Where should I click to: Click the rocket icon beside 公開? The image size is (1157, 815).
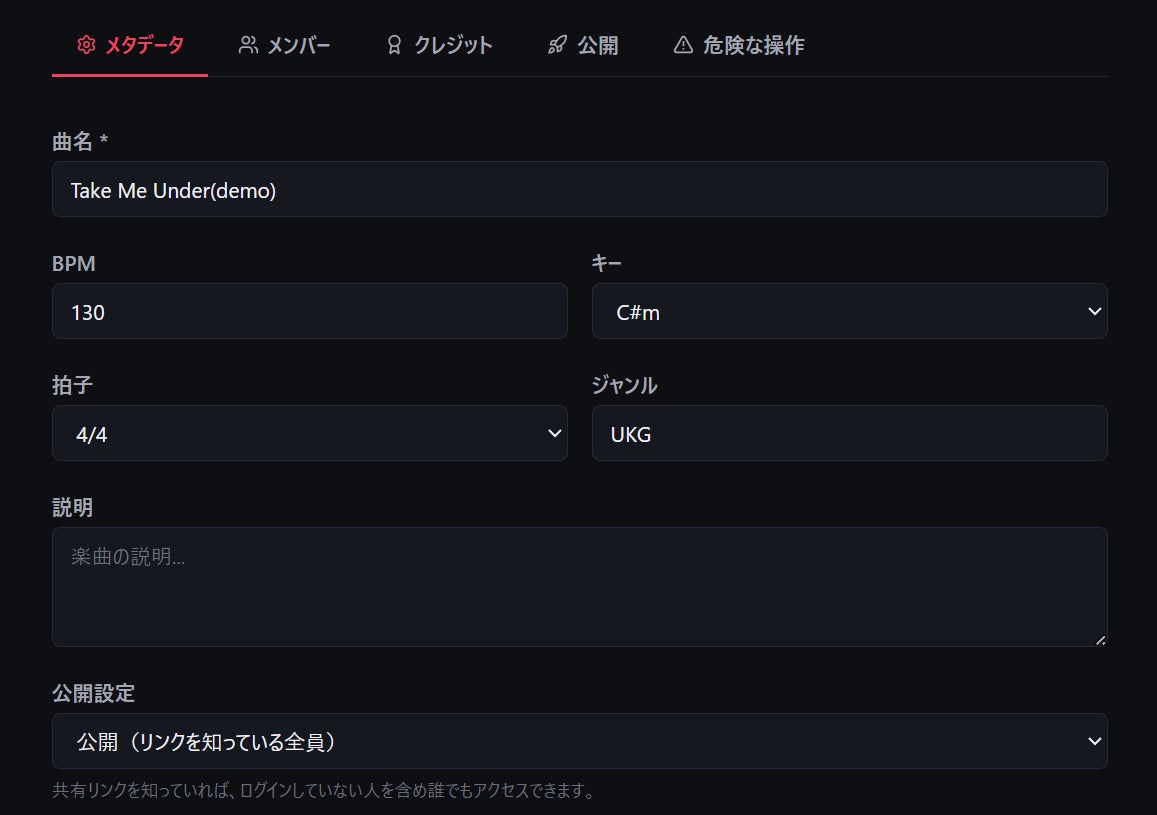click(x=557, y=45)
